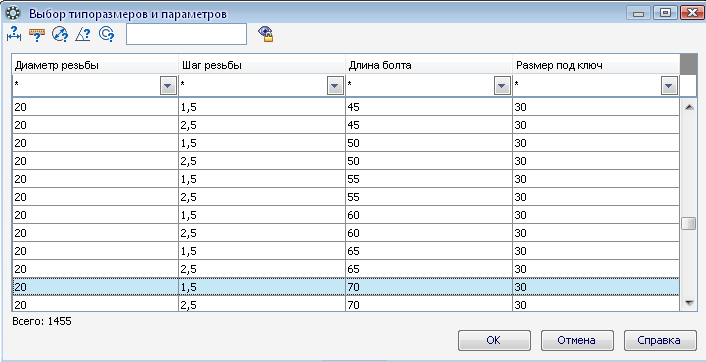
Task: Click the measure angle query icon
Action: click(83, 34)
